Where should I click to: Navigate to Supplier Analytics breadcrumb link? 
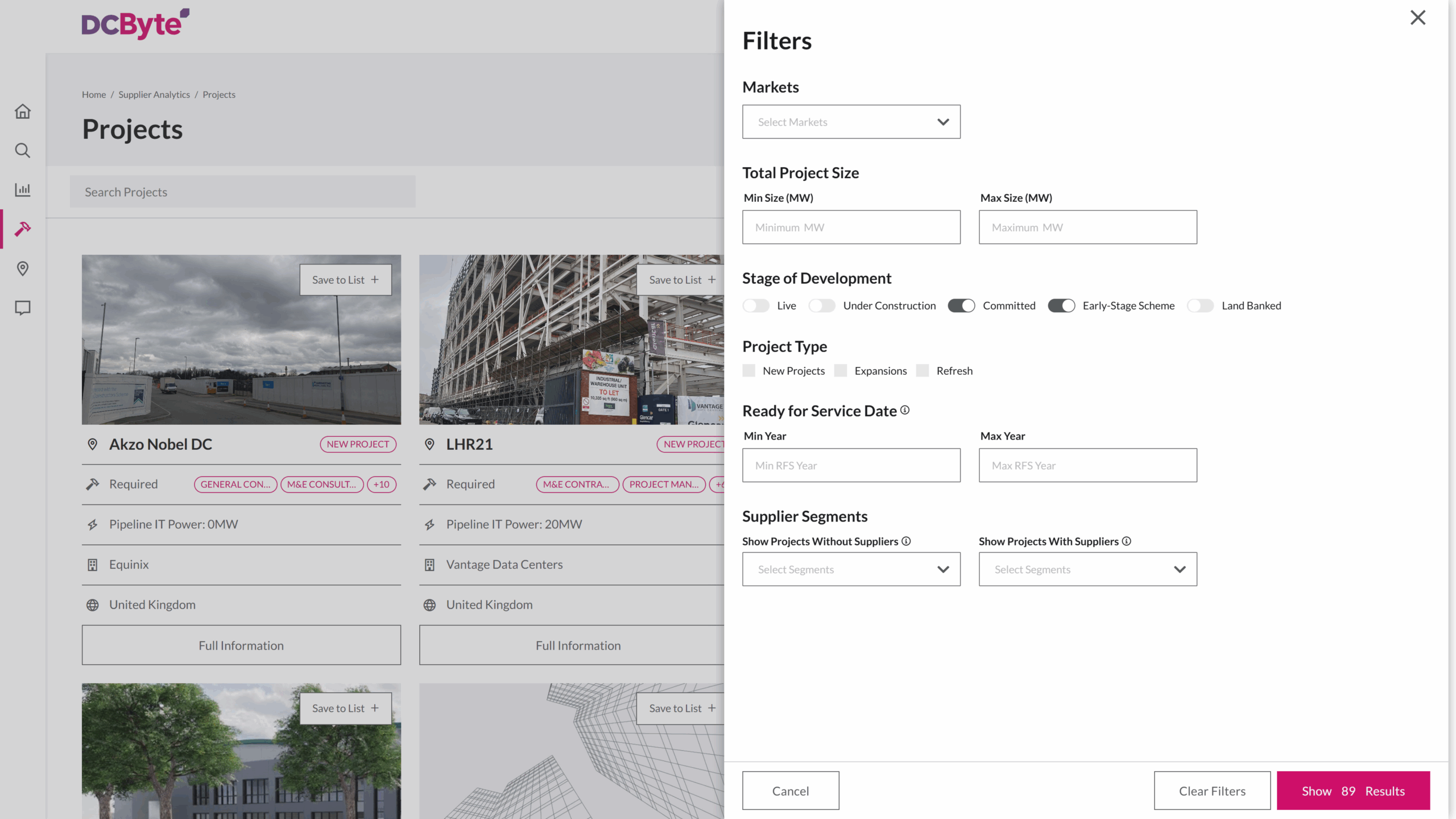[154, 94]
